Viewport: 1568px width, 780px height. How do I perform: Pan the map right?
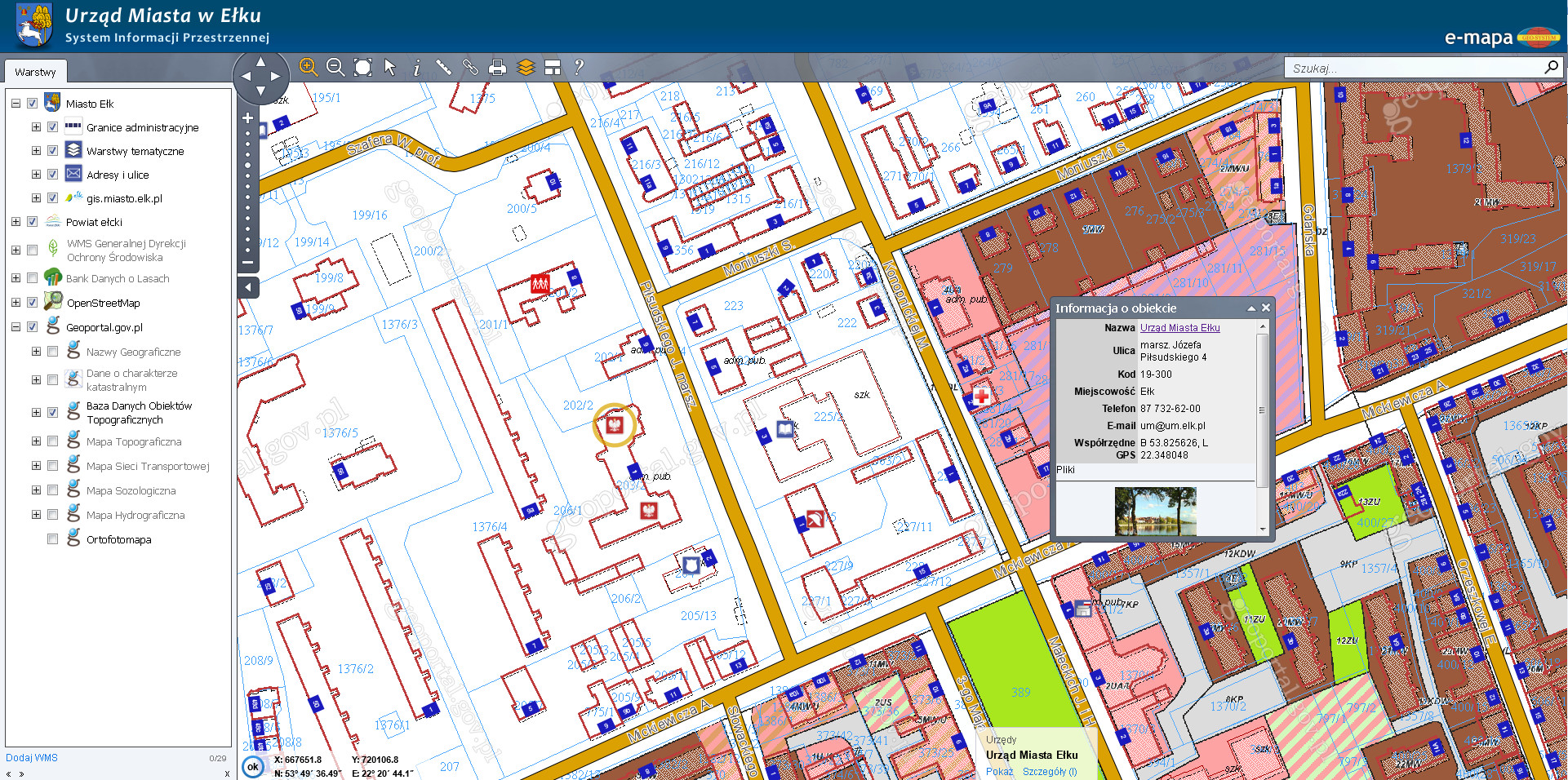pos(275,76)
